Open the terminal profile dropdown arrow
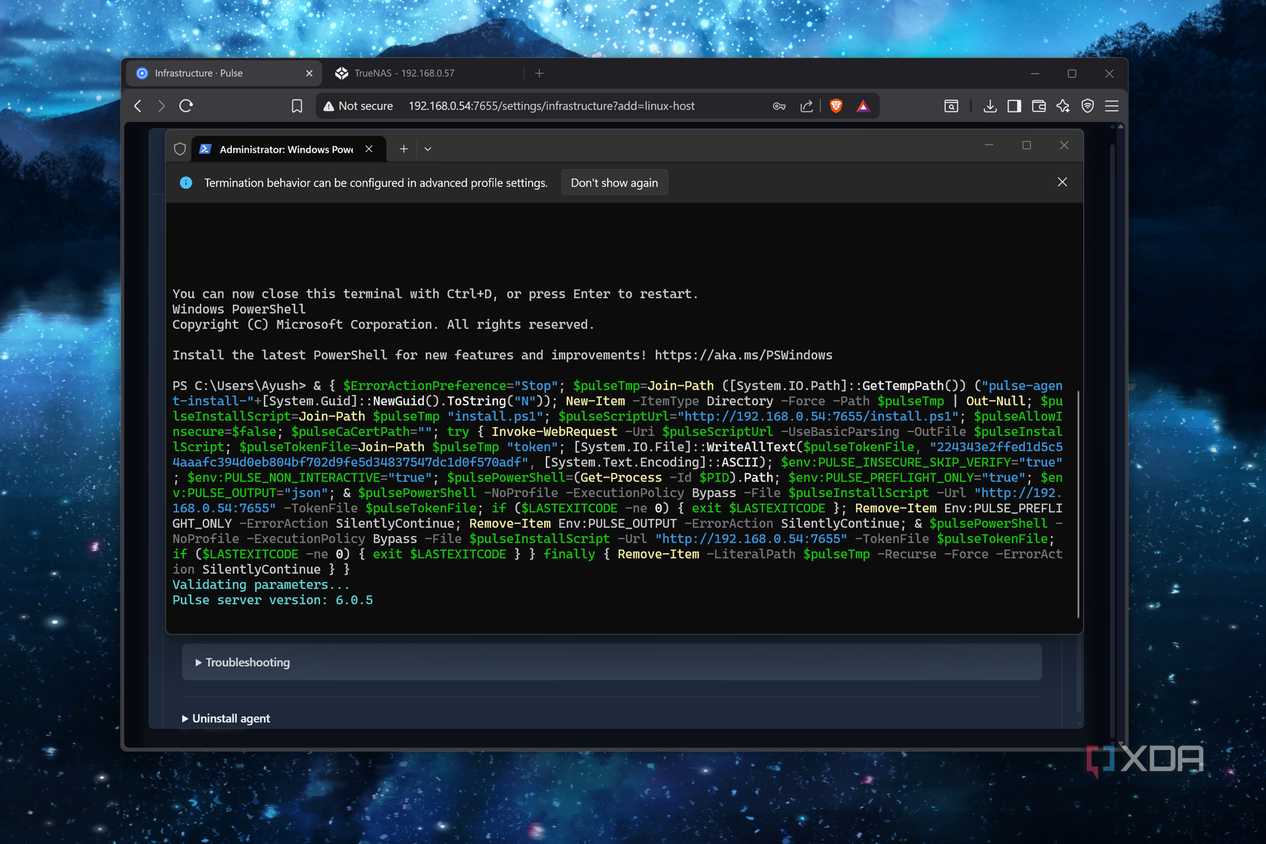The height and width of the screenshot is (844, 1266). (428, 149)
